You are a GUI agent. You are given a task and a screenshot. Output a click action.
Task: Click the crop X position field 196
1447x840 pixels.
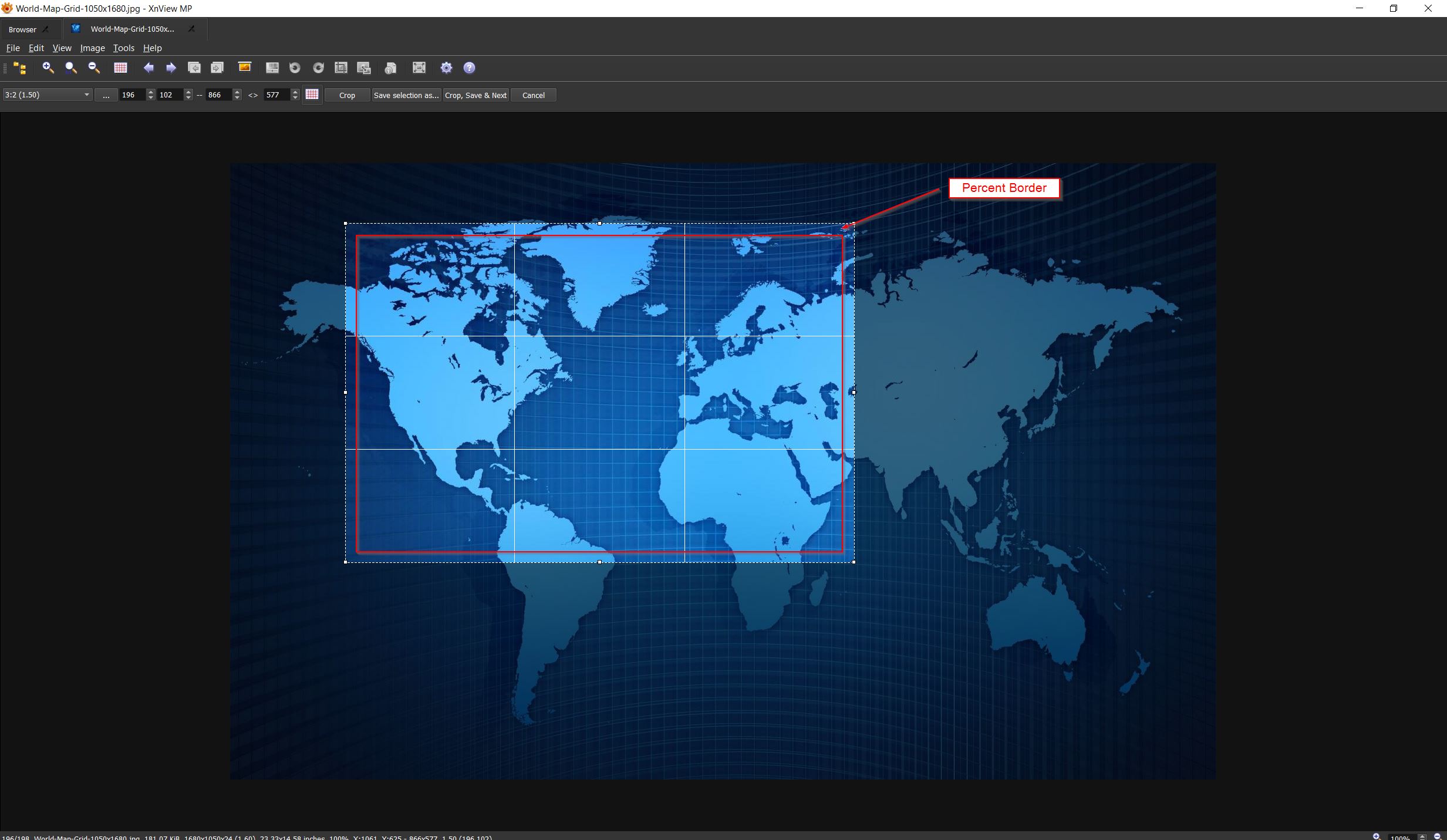[x=131, y=95]
